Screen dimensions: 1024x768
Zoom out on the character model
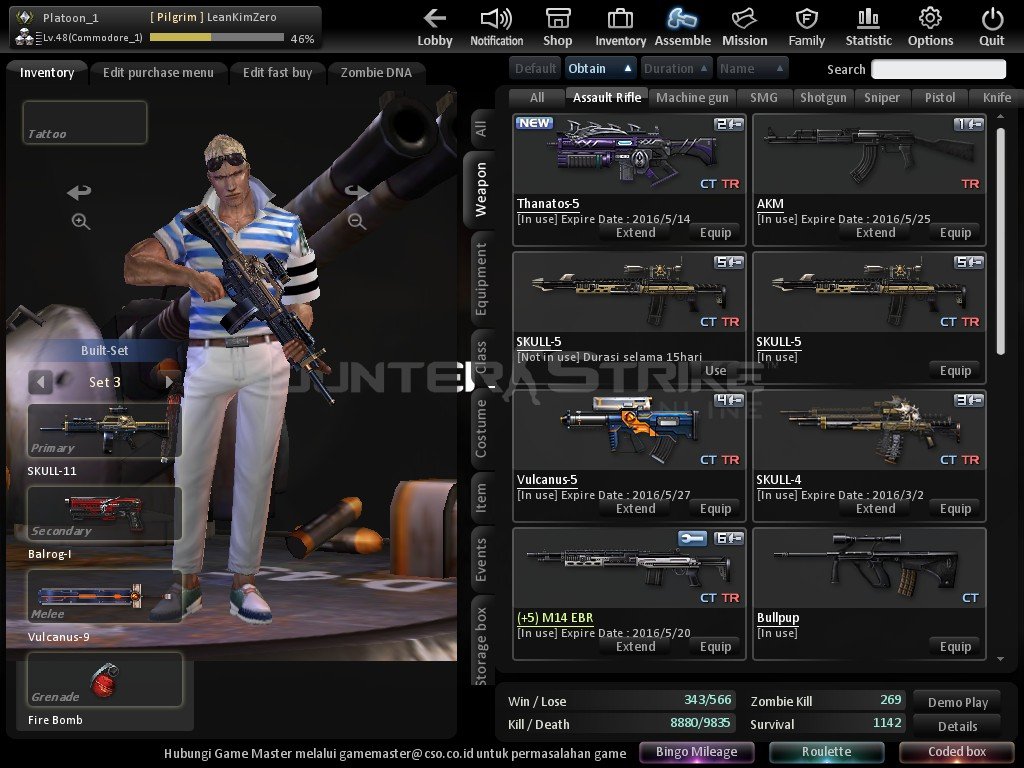point(357,221)
